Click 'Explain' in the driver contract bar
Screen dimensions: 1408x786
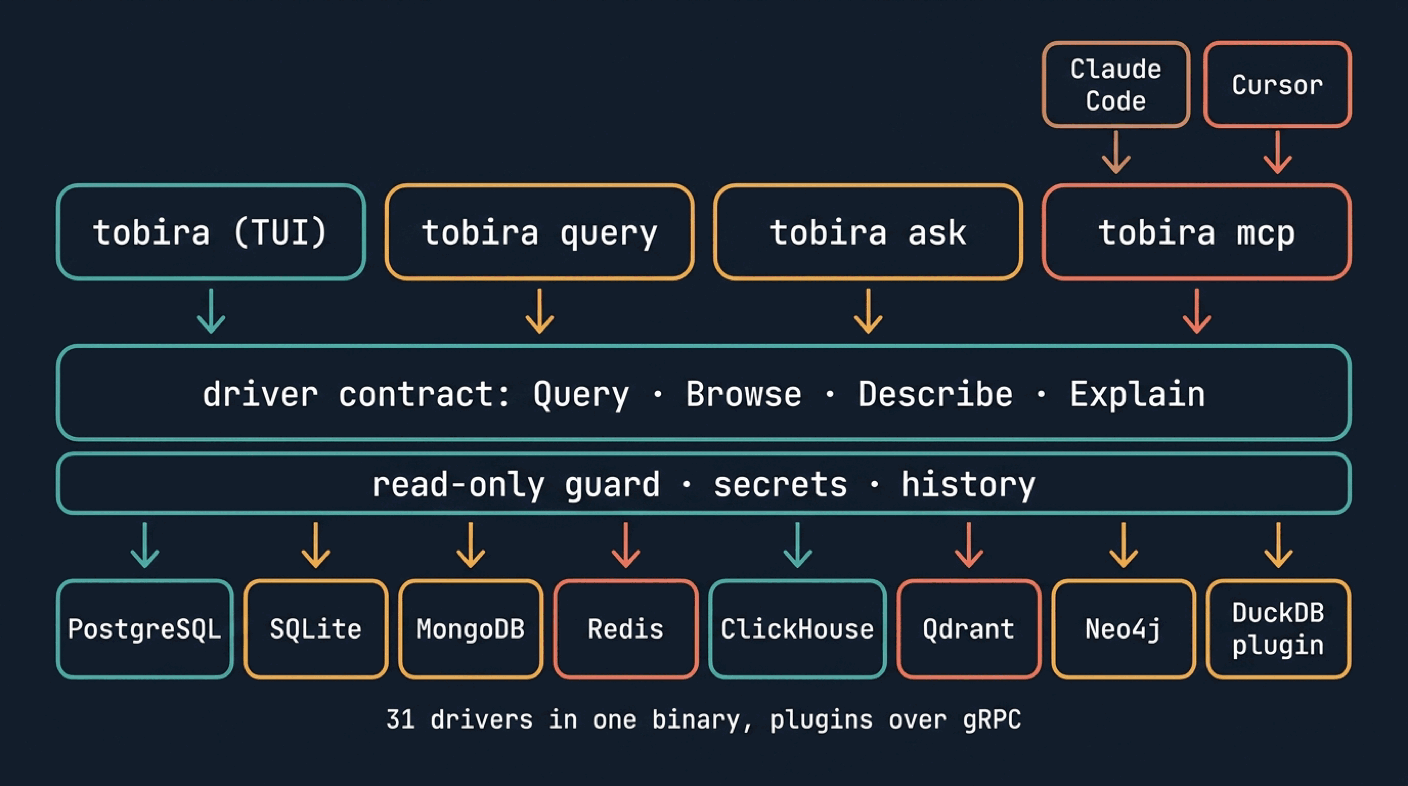click(1137, 394)
